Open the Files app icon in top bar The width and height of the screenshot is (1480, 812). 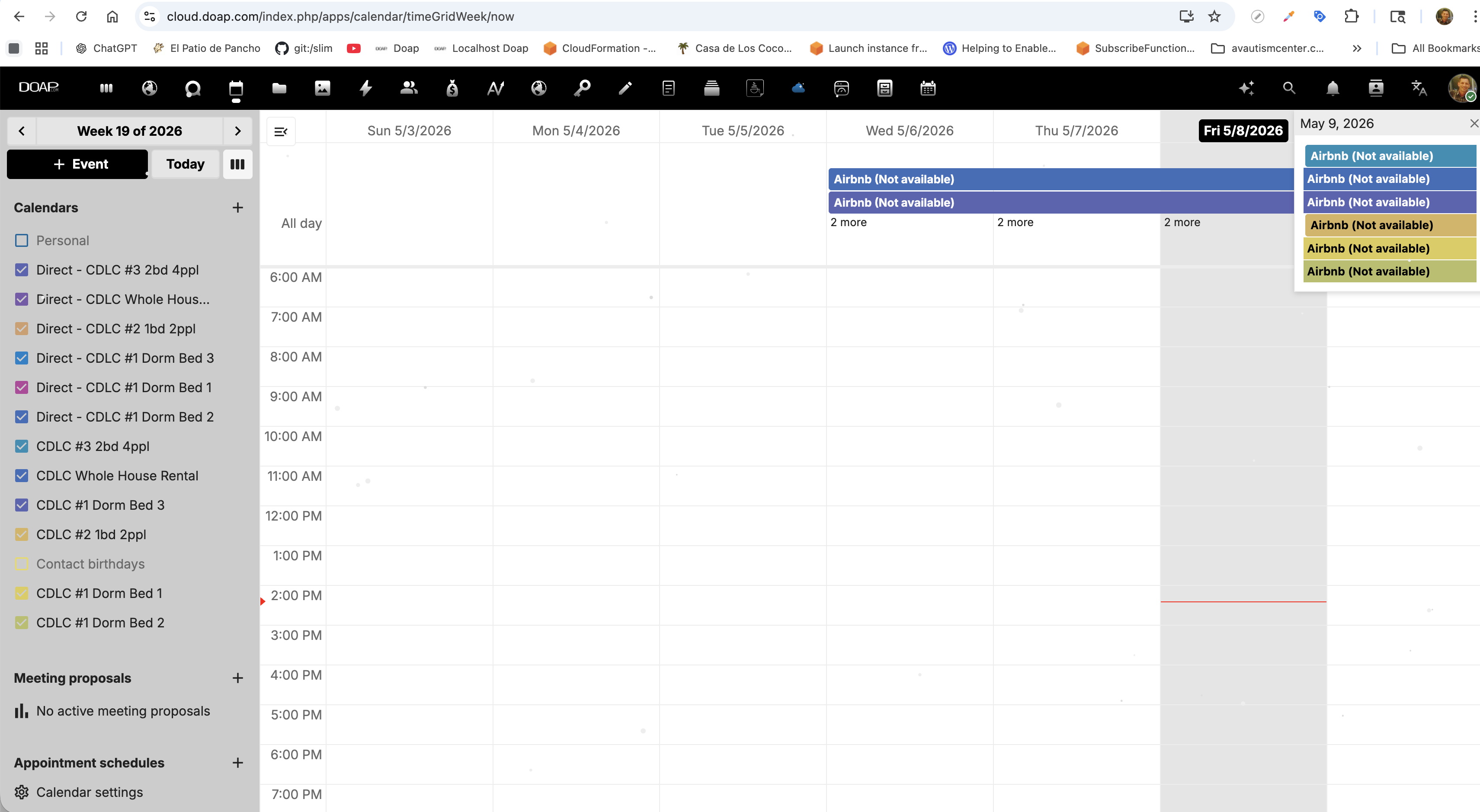click(279, 88)
